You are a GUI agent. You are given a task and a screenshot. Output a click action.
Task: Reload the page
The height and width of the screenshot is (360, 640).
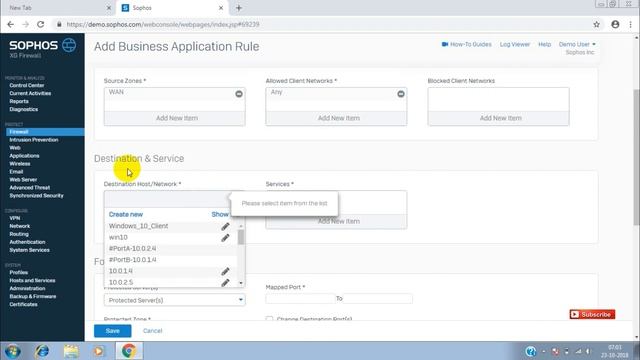coord(40,24)
